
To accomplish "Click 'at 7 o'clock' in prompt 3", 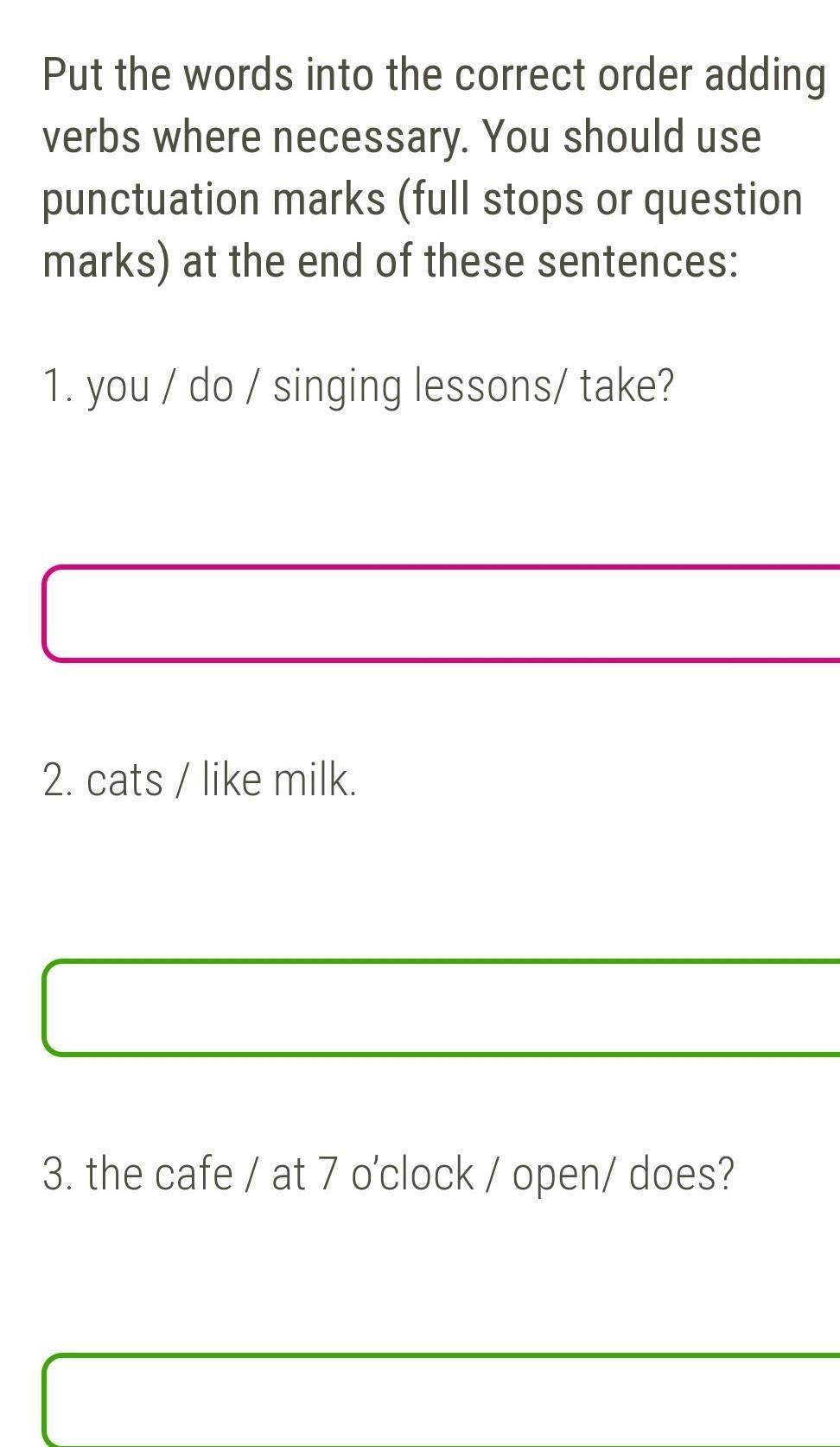I will pos(373,1174).
